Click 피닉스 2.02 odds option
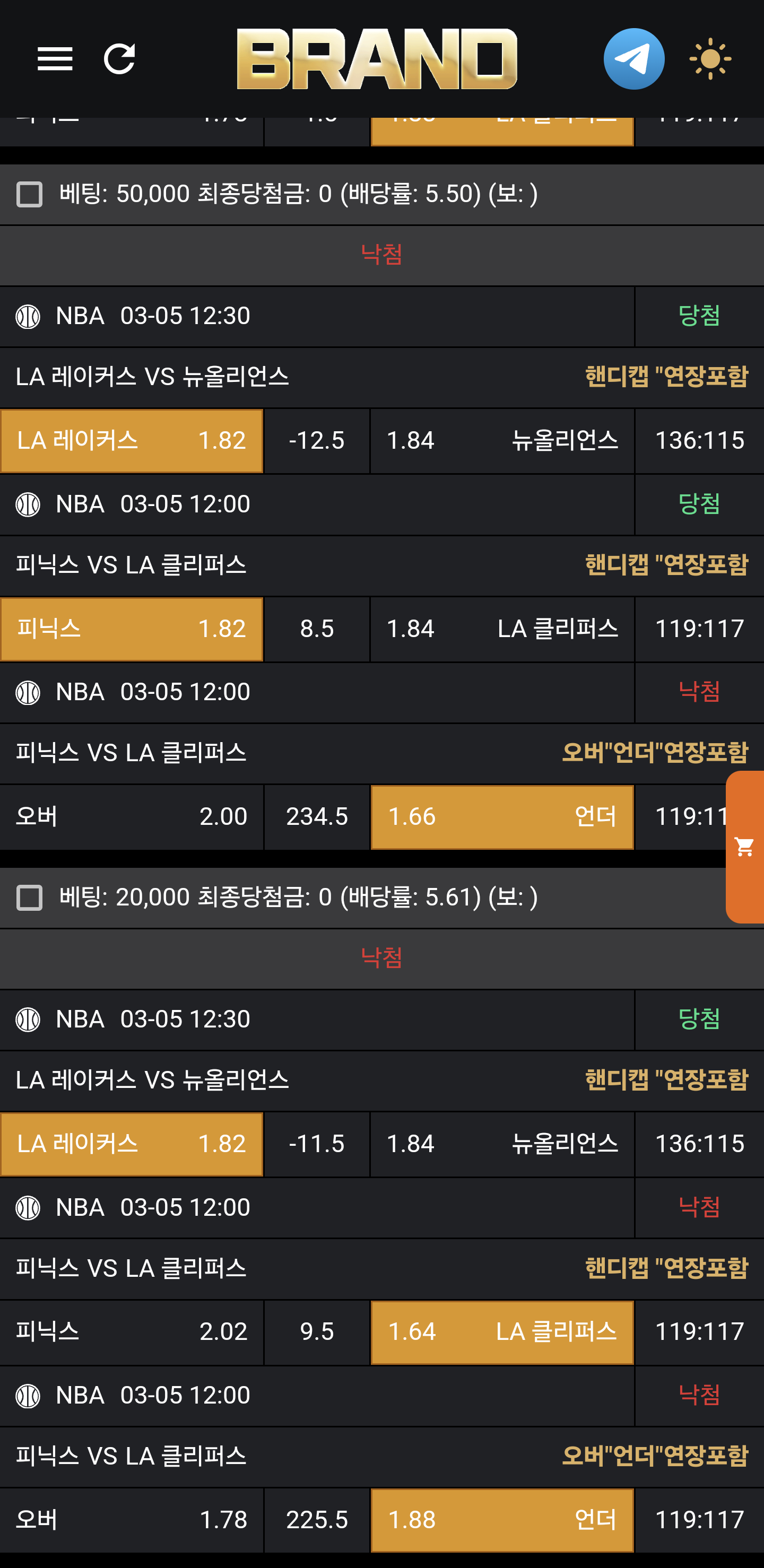Screen dimensions: 764x1568 pyautogui.click(x=132, y=1332)
